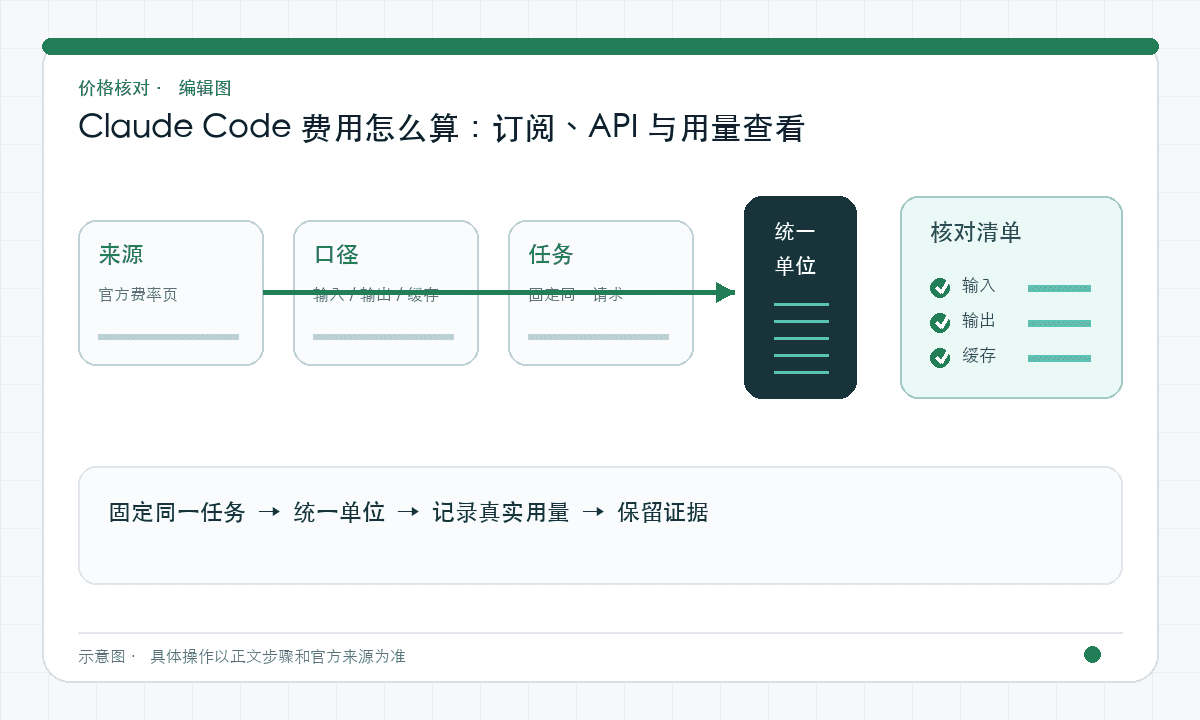Click the dark 统一单位 block
1200x720 pixels.
click(800, 297)
